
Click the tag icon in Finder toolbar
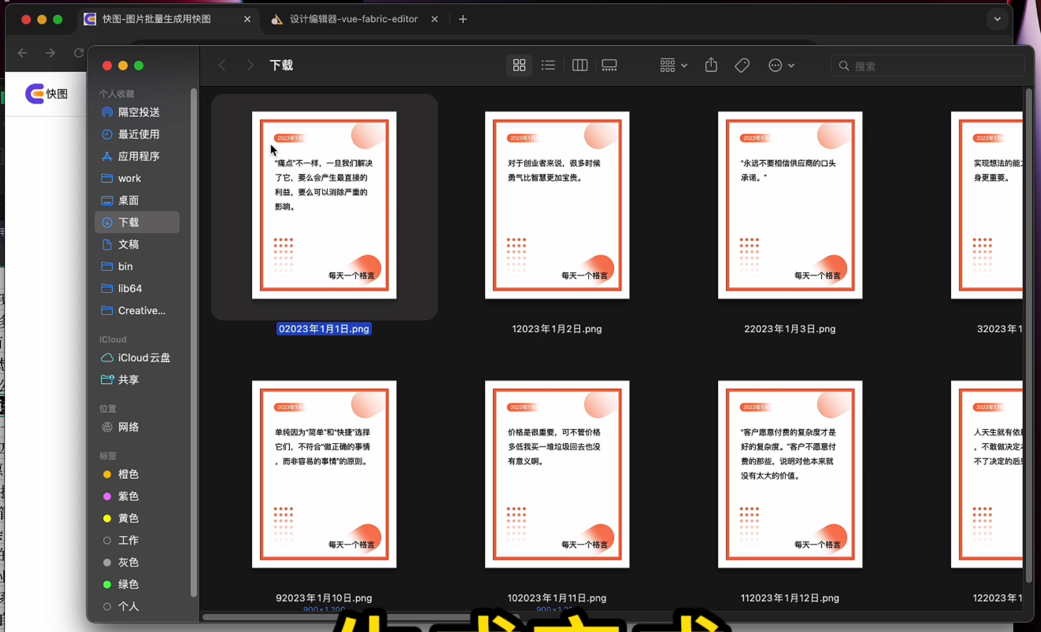742,66
